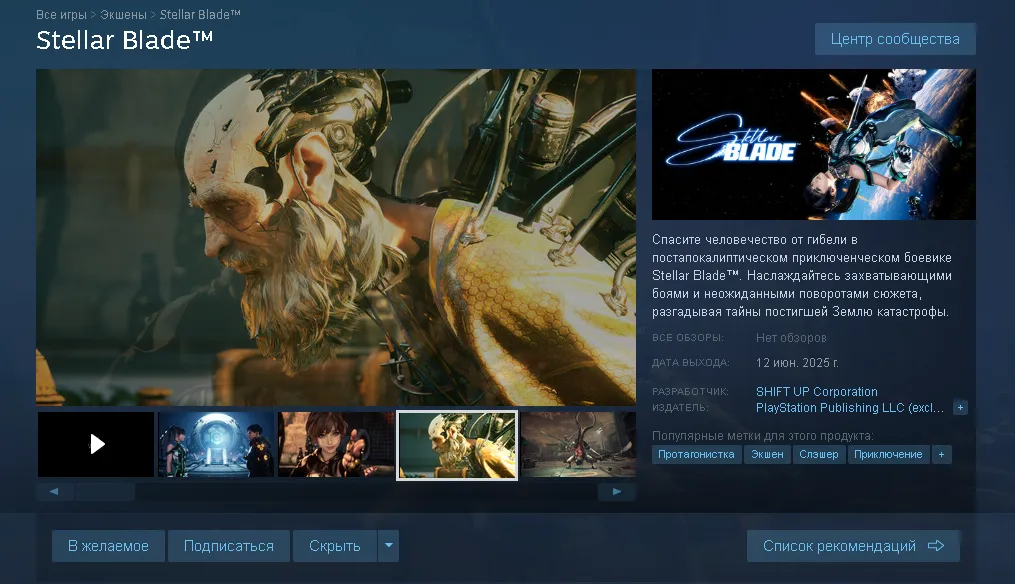The image size is (1015, 584).
Task: Click the left arrow of thumbnail scroller
Action: pos(54,491)
